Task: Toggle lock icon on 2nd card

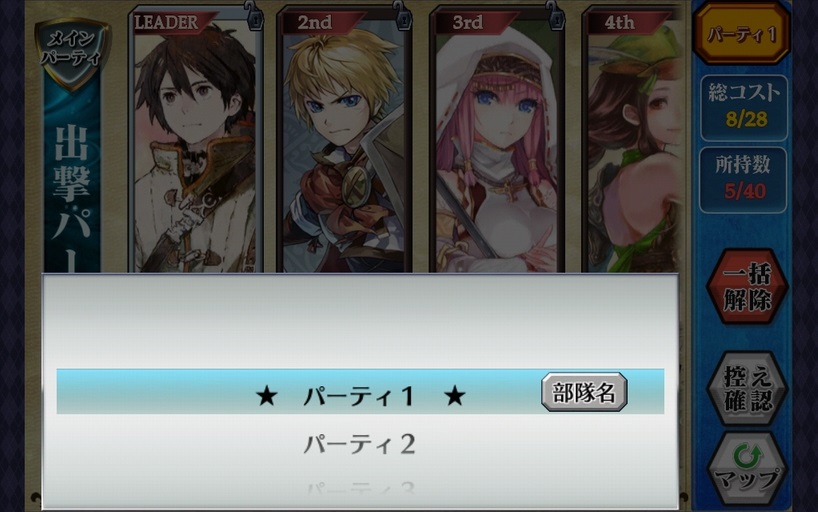Action: tap(402, 16)
